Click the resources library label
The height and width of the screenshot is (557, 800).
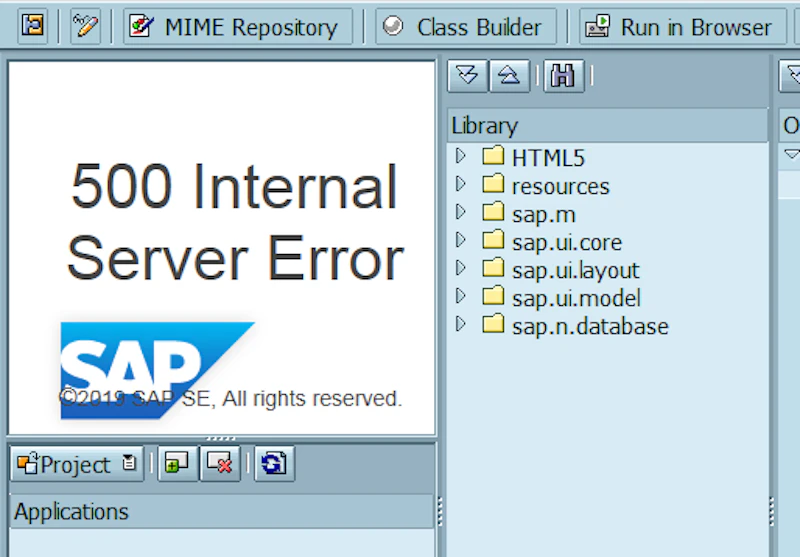(x=561, y=187)
